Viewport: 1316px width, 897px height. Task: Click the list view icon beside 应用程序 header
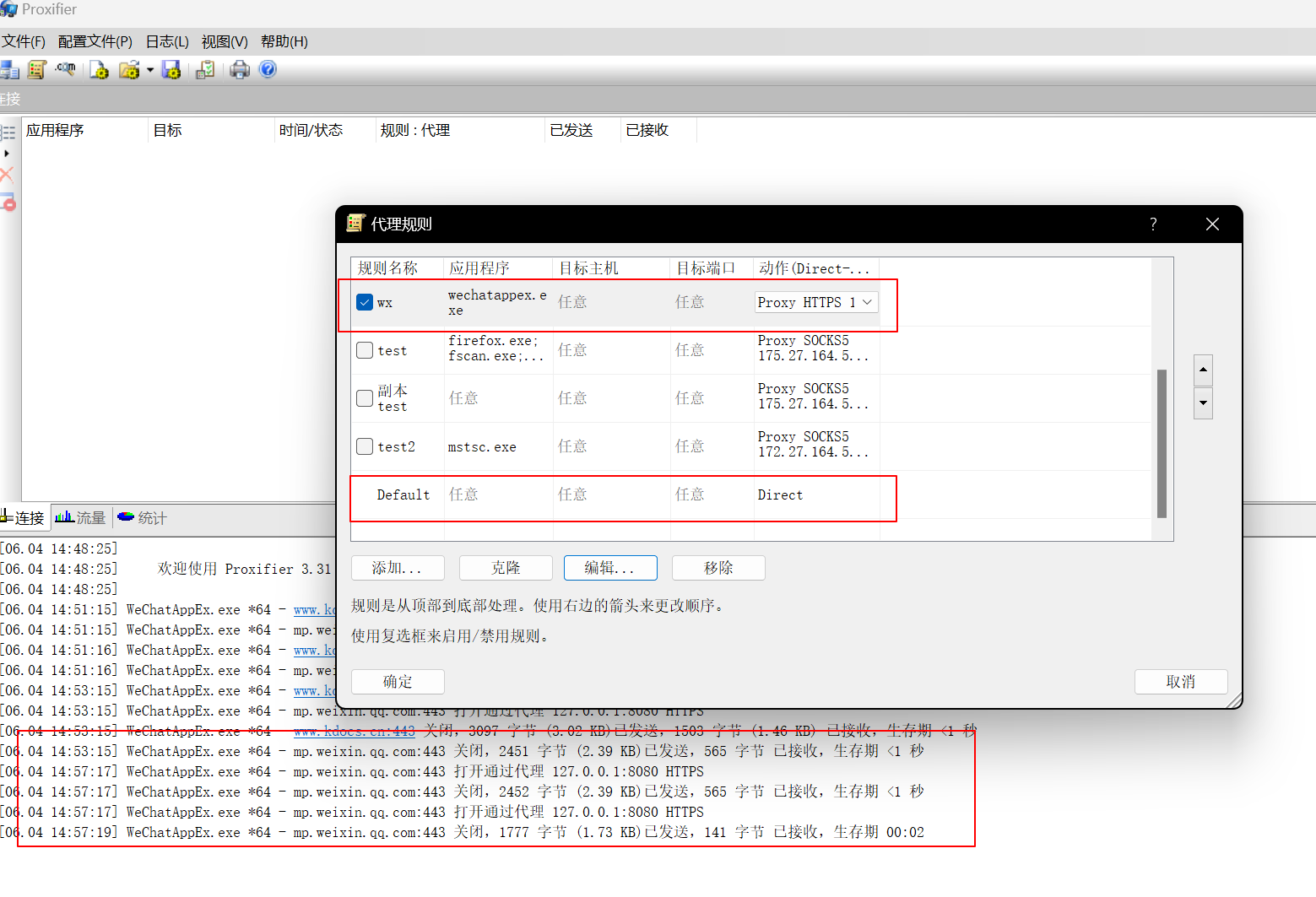coord(8,132)
